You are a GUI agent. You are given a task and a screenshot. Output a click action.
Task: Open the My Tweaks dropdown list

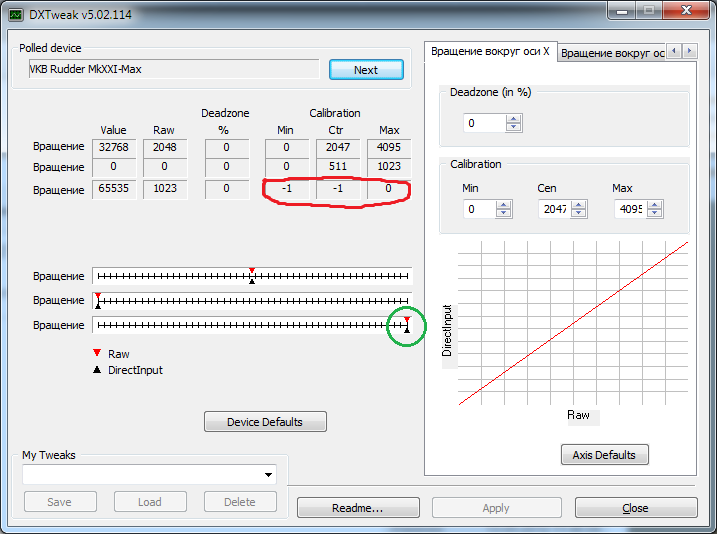(x=268, y=475)
